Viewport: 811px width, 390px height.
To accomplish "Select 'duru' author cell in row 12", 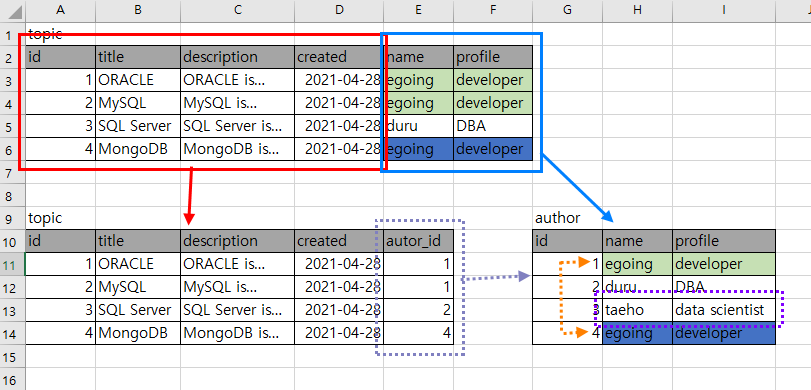I will (638, 287).
